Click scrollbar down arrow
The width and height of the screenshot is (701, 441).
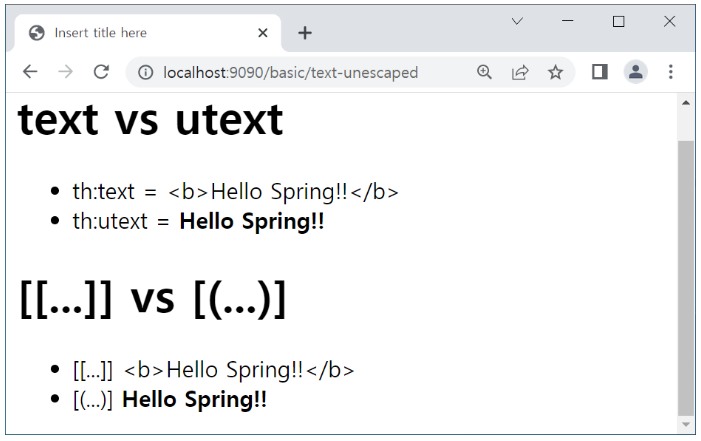pyautogui.click(x=686, y=426)
